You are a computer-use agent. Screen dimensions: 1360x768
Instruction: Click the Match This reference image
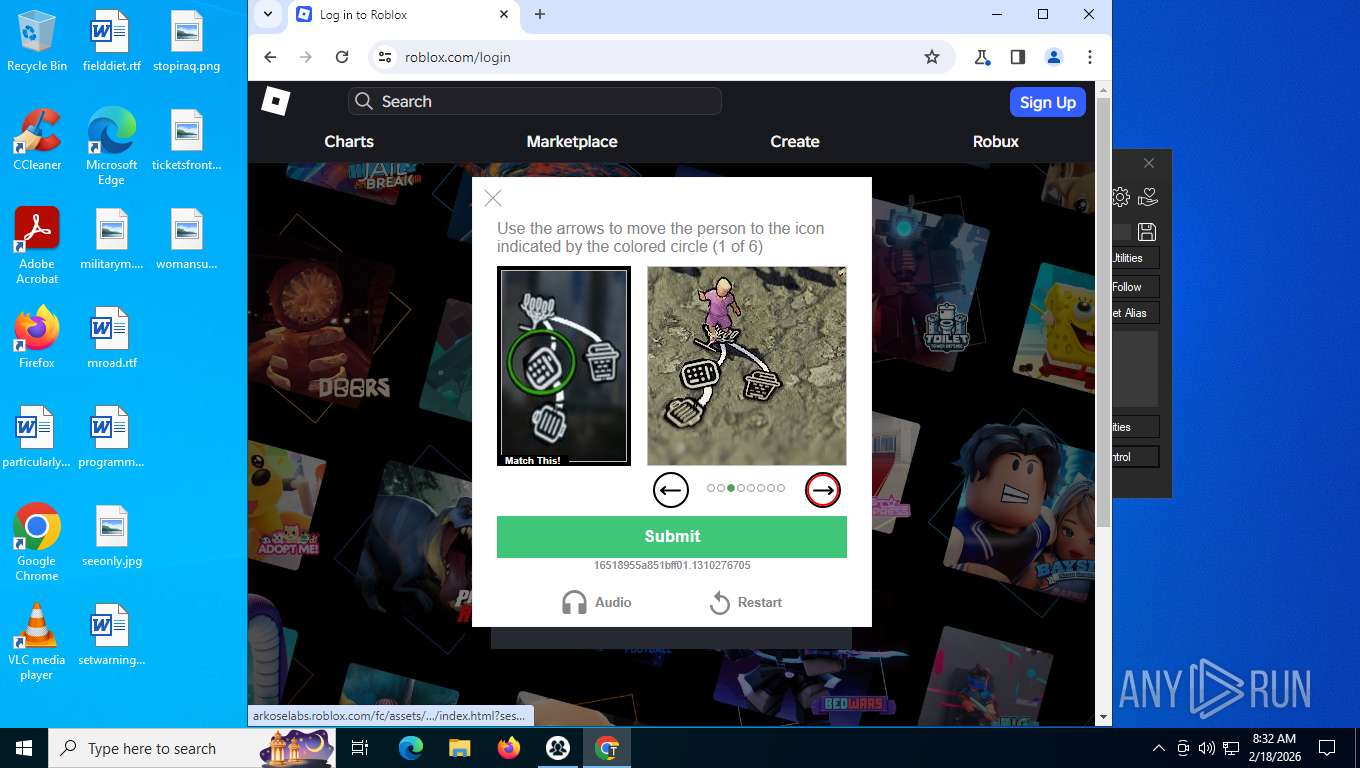click(564, 366)
